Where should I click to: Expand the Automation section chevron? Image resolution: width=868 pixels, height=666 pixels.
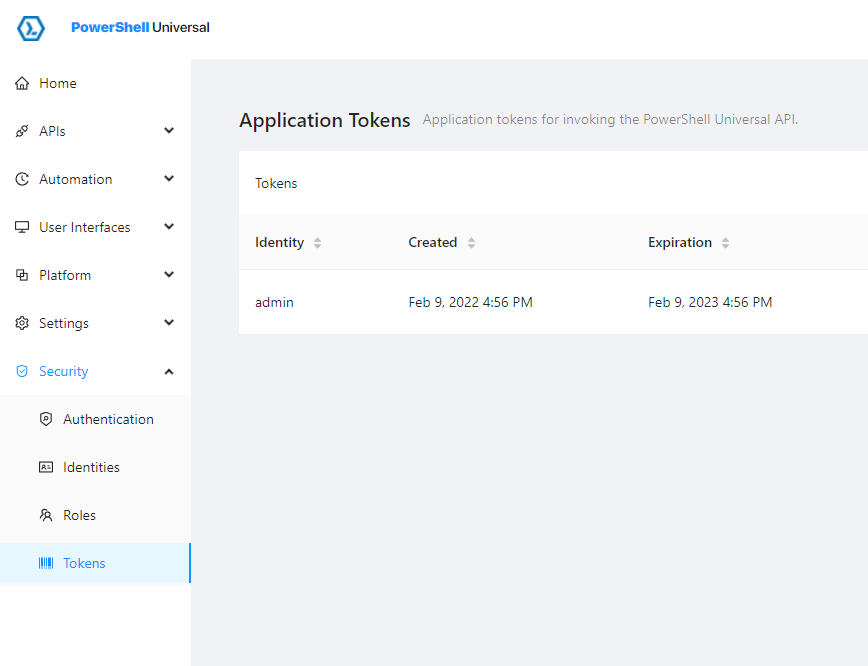click(169, 178)
